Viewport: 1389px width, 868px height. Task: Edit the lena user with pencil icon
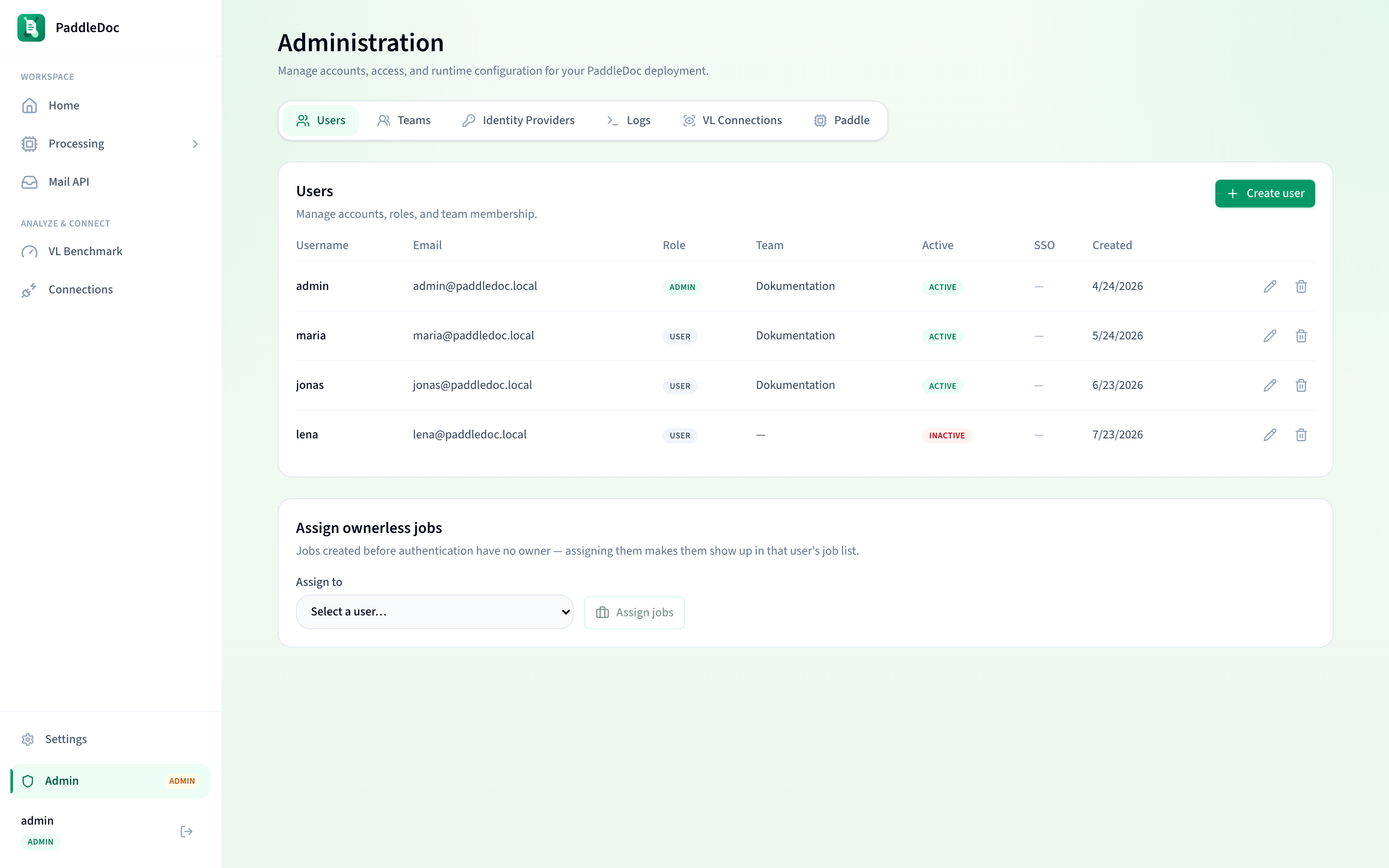(1270, 435)
